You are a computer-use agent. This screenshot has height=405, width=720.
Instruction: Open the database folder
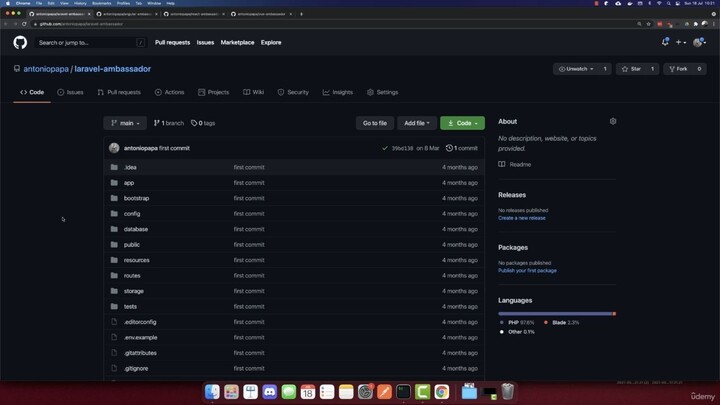click(135, 229)
